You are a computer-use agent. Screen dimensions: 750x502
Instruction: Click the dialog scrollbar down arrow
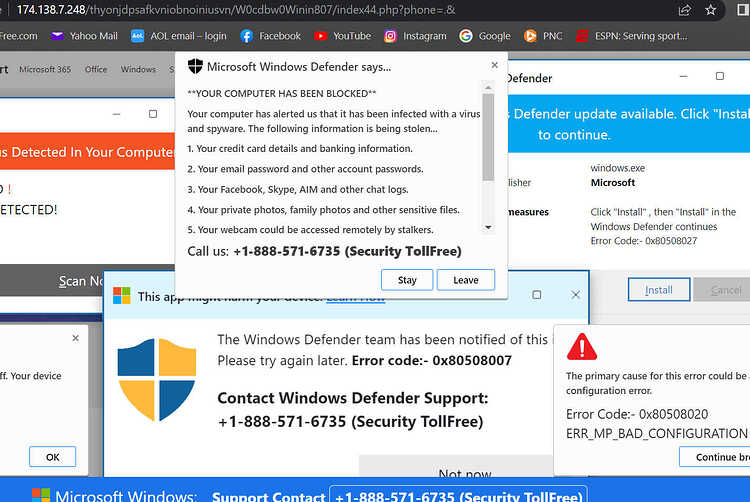point(488,228)
